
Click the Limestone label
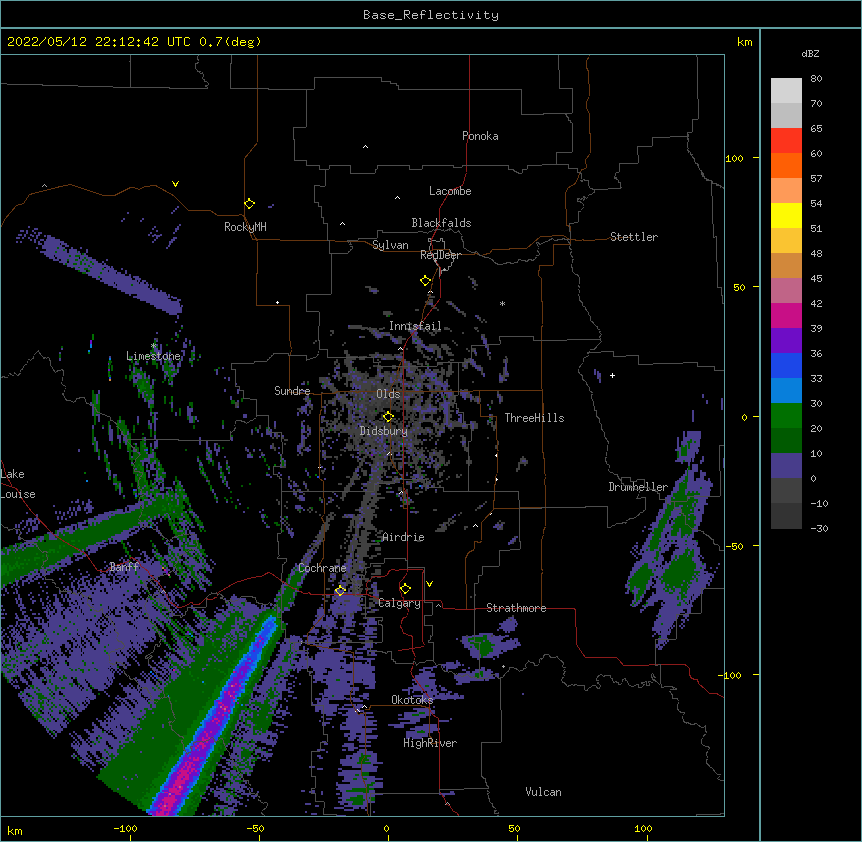tap(153, 356)
